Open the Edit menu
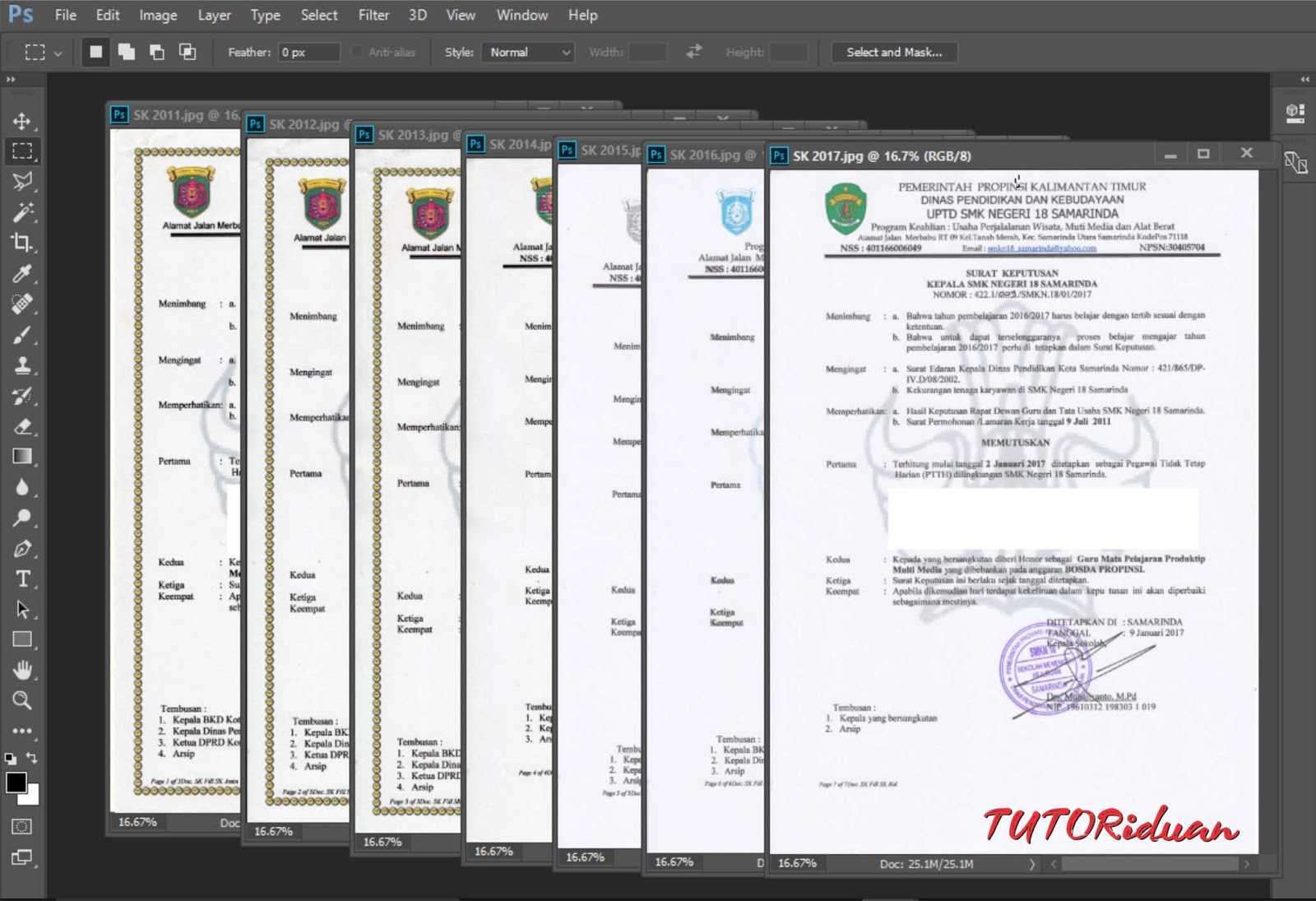Image resolution: width=1316 pixels, height=901 pixels. coord(108,15)
